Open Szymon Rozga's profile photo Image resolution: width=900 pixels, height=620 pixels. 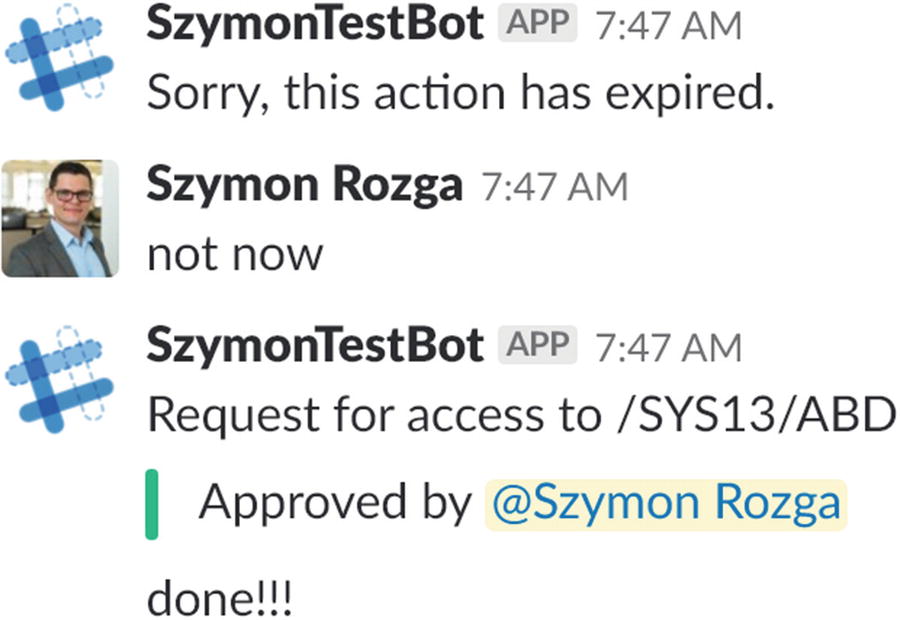[60, 218]
